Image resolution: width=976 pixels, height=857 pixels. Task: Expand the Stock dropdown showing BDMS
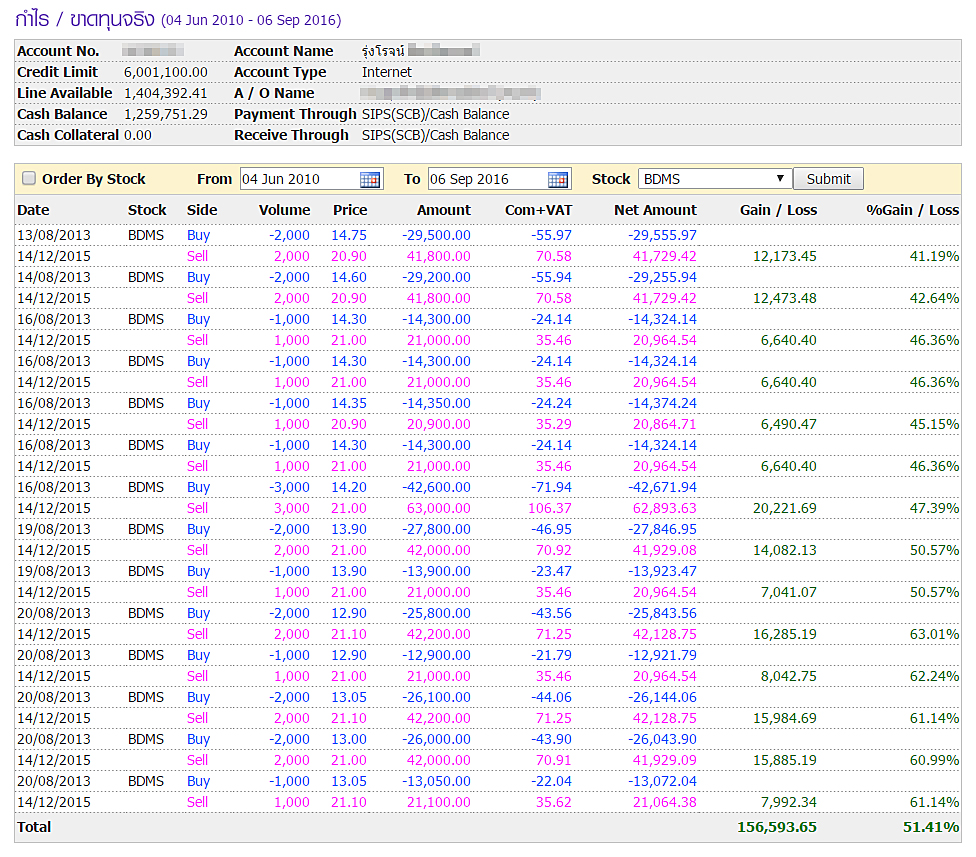pyautogui.click(x=714, y=179)
